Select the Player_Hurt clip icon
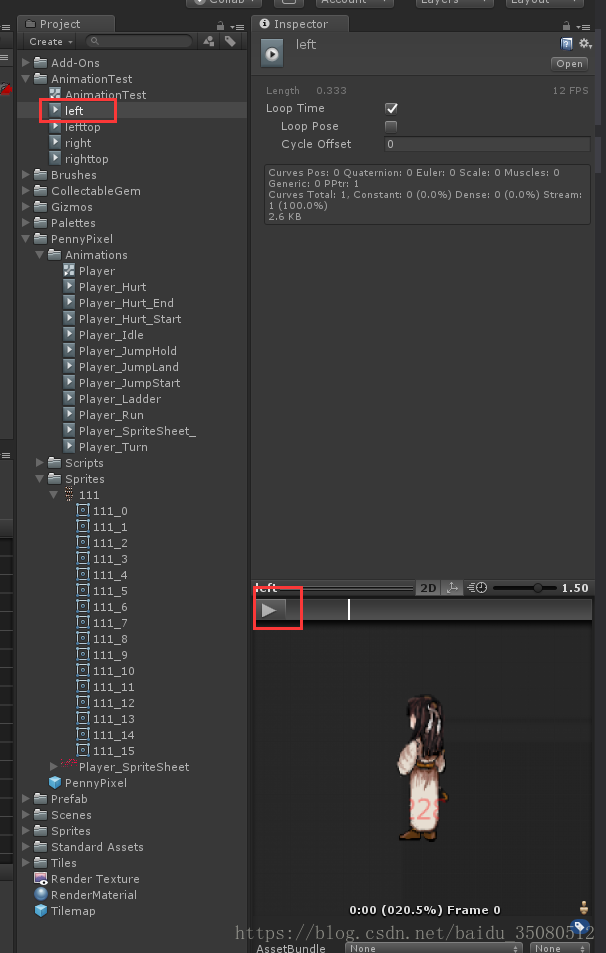606x953 pixels. click(x=69, y=287)
